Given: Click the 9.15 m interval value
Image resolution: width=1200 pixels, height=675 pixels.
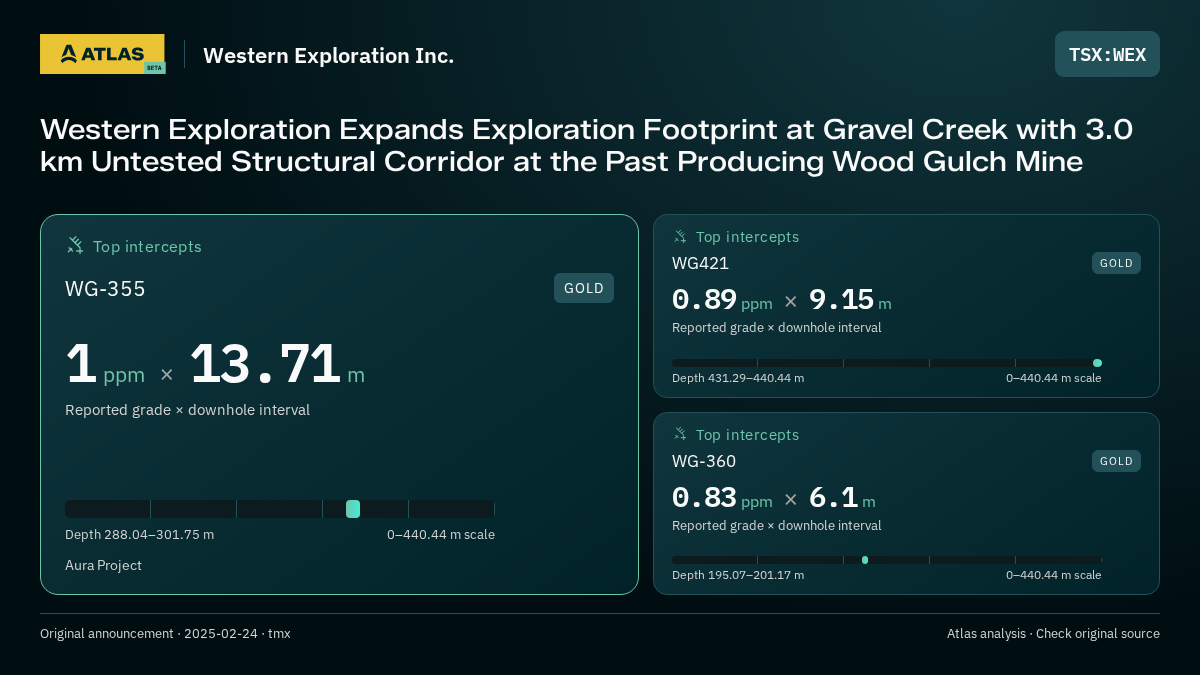Looking at the screenshot, I should (850, 300).
